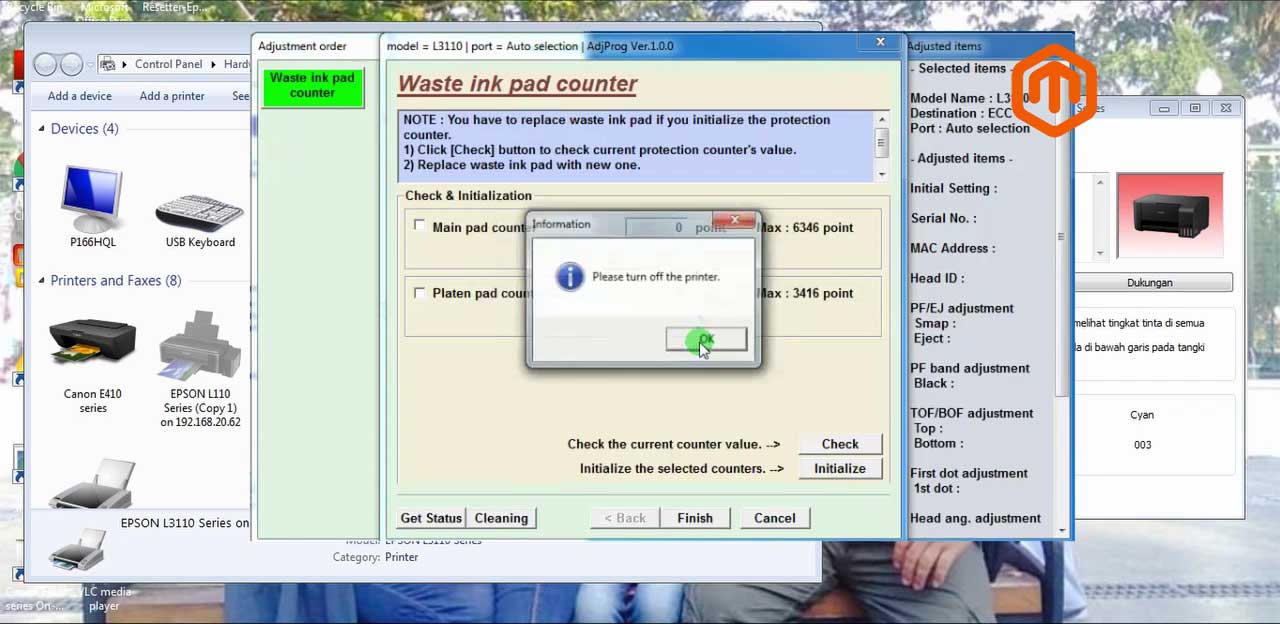This screenshot has height=624, width=1280.
Task: Collapse the Printers and Faxes (8) group
Action: [x=42, y=281]
